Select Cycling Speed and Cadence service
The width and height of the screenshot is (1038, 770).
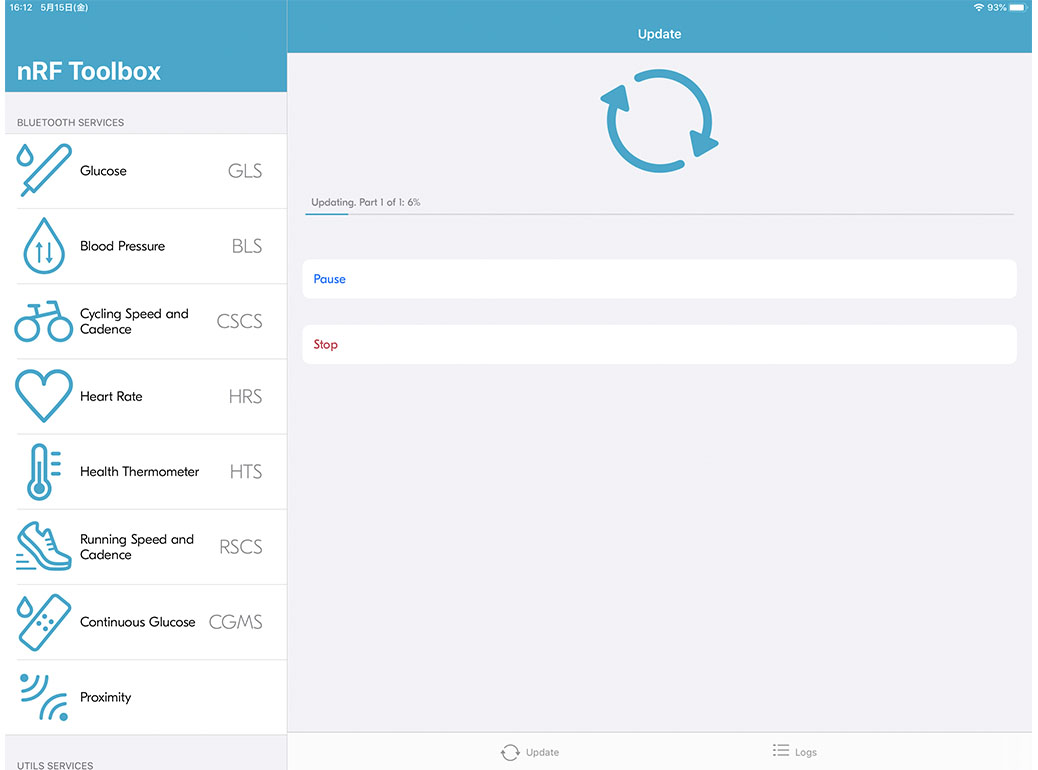[146, 321]
